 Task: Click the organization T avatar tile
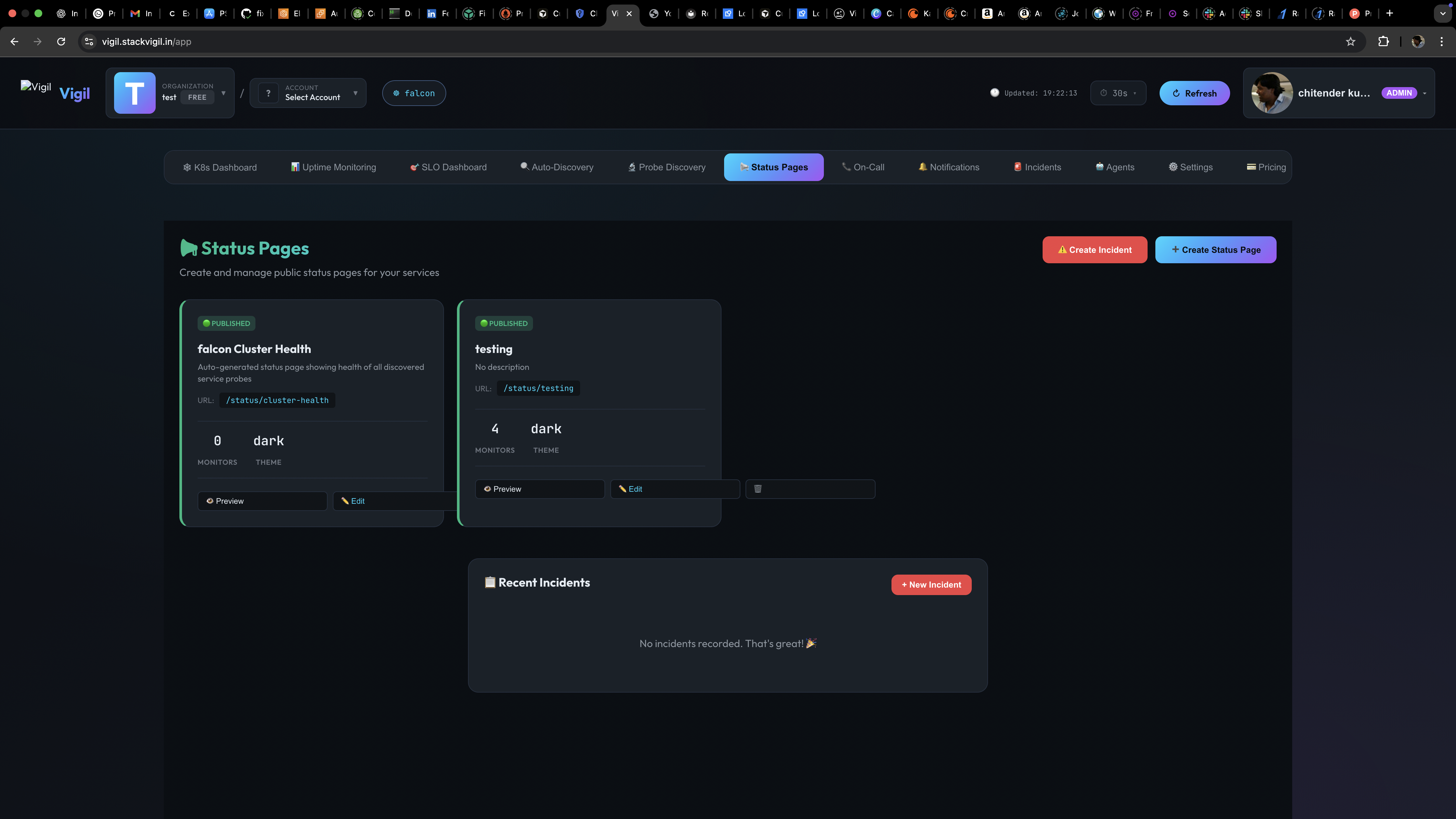click(x=135, y=93)
